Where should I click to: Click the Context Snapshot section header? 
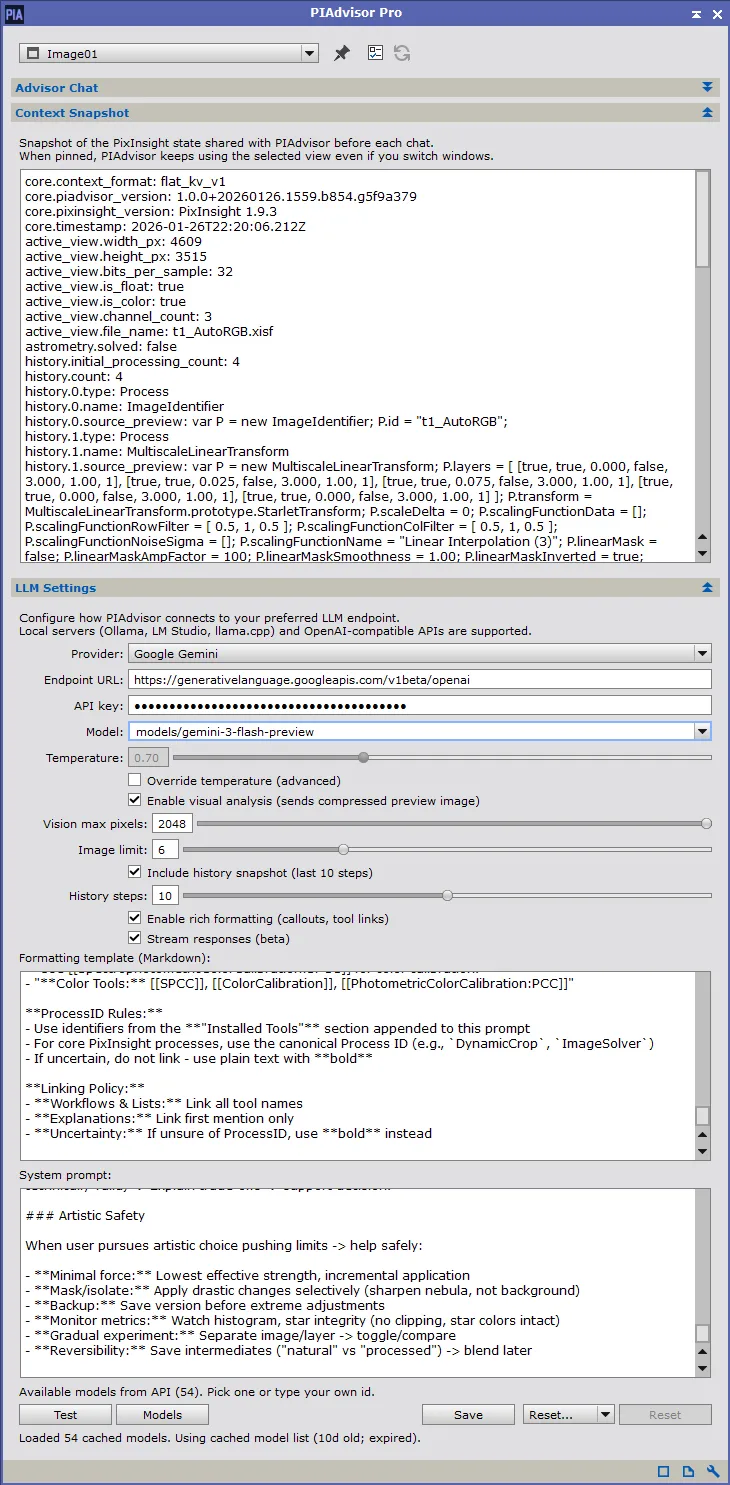365,113
